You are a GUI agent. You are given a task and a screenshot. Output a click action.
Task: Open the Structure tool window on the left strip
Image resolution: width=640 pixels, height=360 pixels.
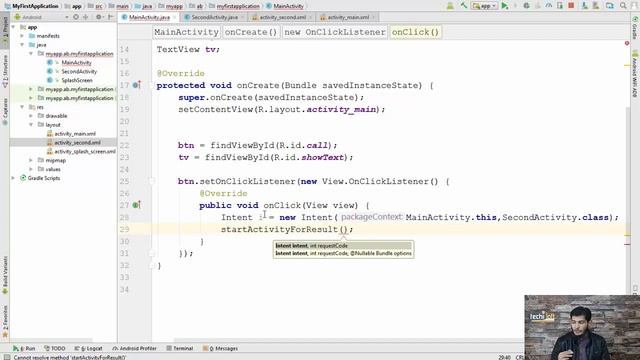5,72
